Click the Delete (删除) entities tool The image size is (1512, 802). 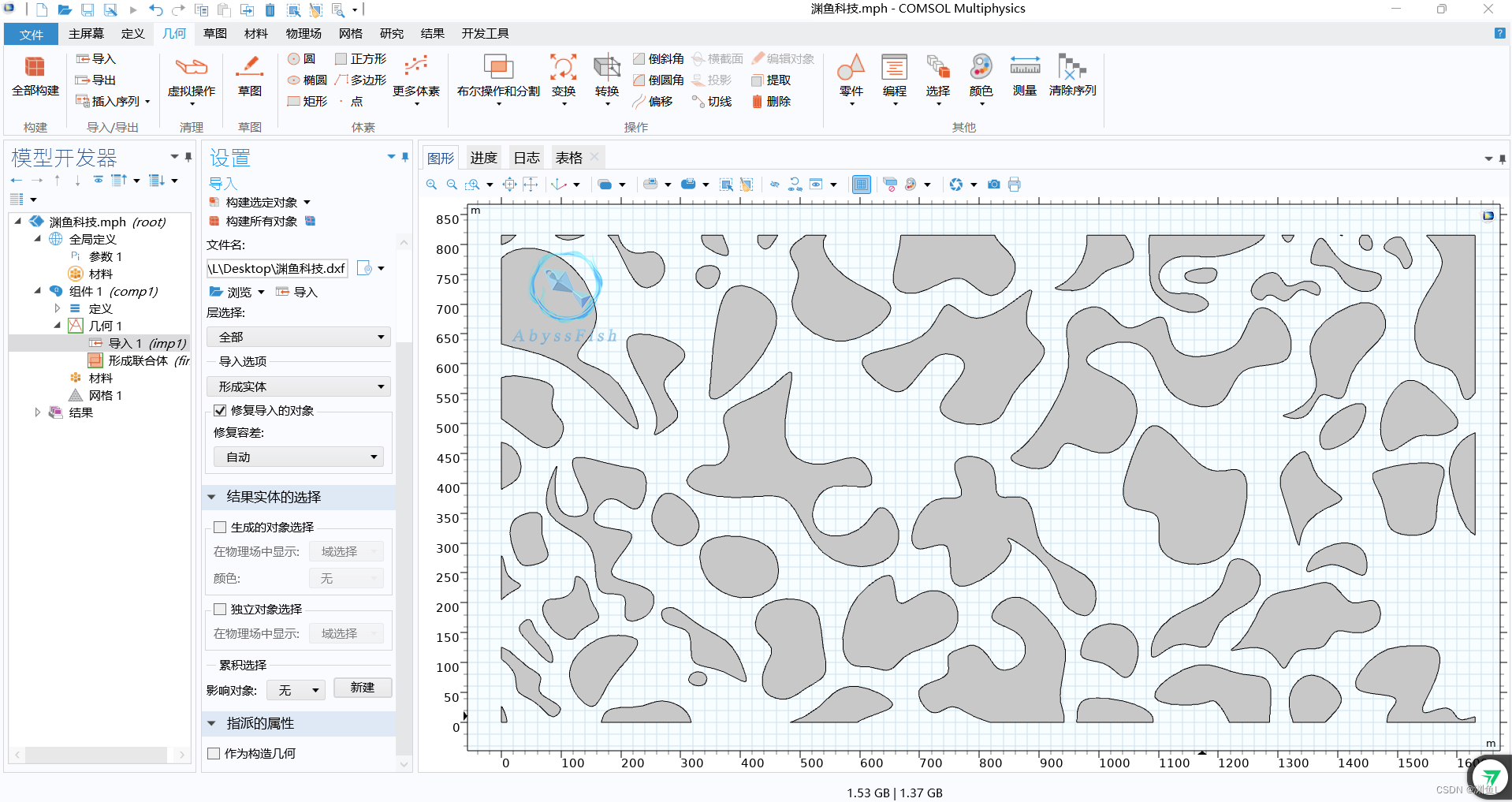(x=771, y=102)
